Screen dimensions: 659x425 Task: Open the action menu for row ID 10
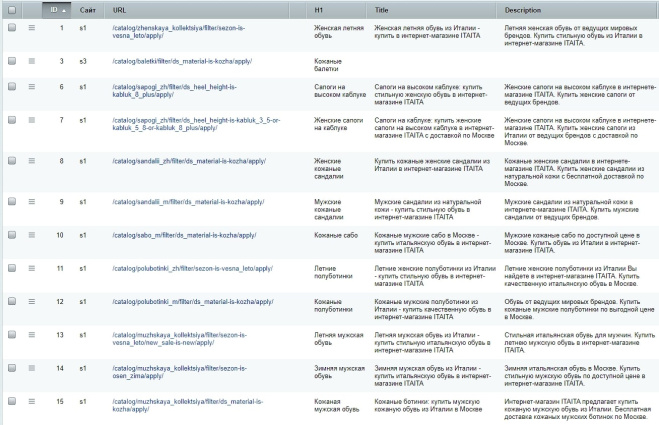click(x=31, y=234)
